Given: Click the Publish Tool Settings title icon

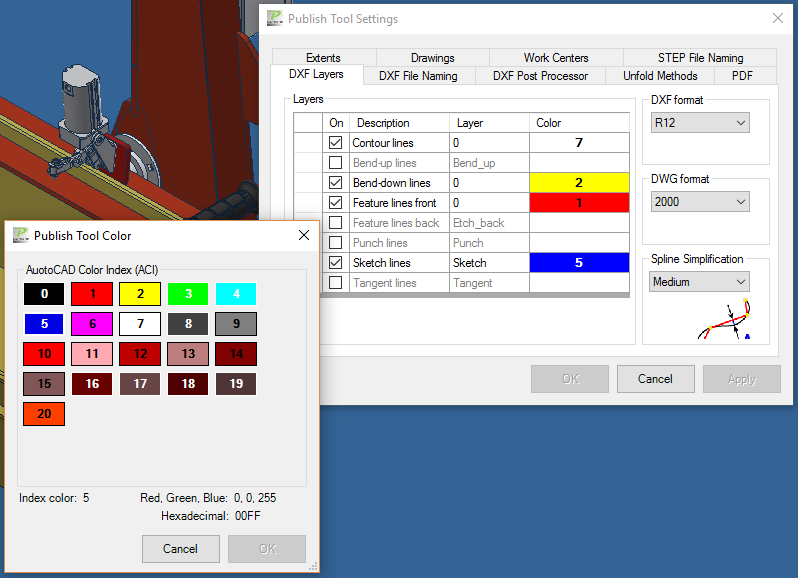Looking at the screenshot, I should coord(275,18).
